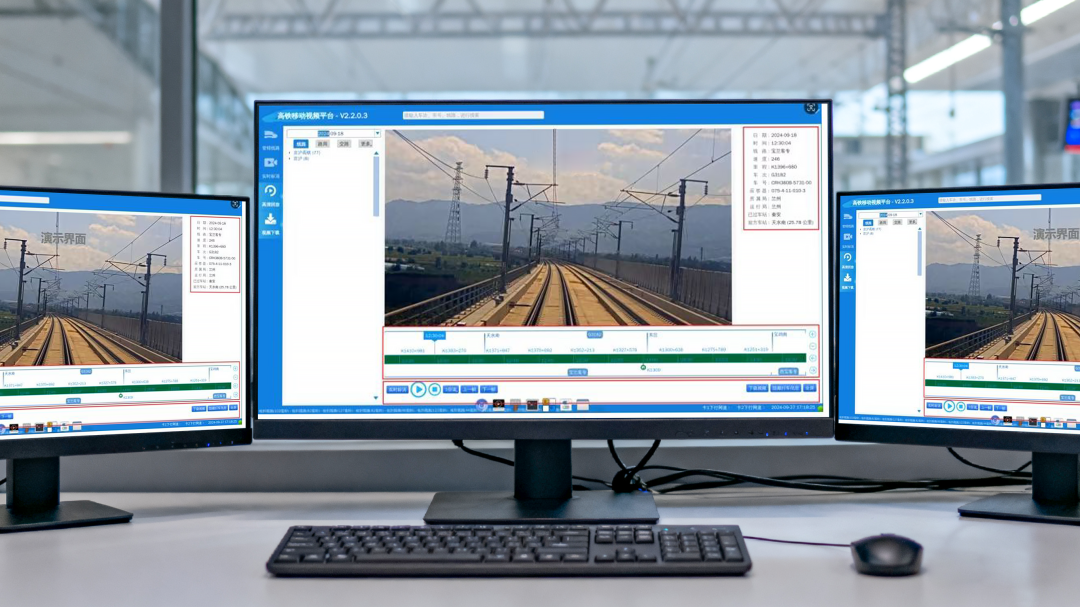Screen dimensions: 1080x607
Task: Expand the second line tree item
Action: [291, 160]
